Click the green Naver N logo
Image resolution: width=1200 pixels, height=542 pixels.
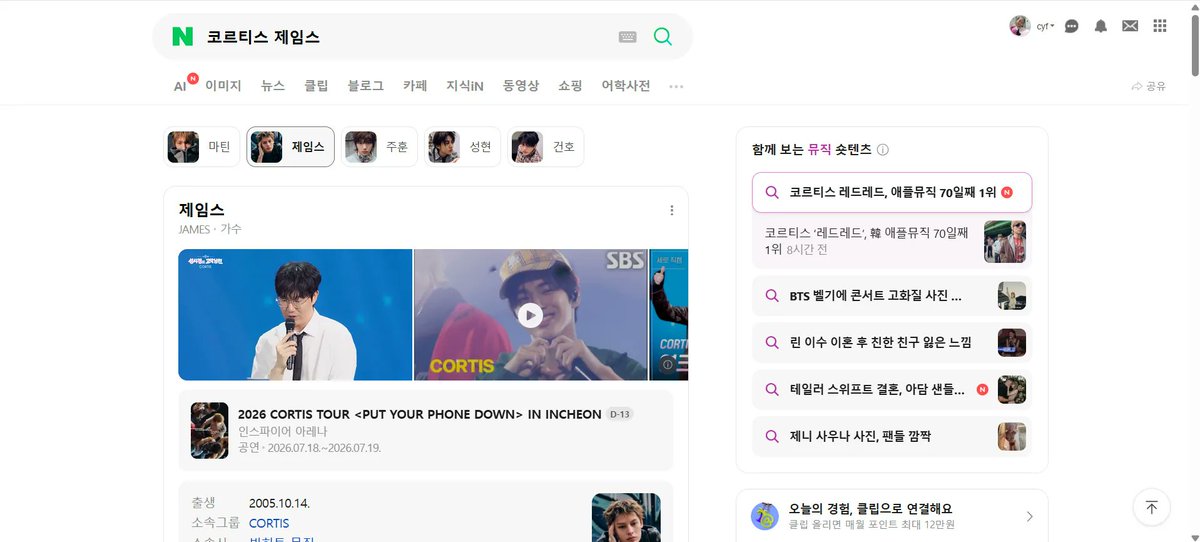(182, 37)
